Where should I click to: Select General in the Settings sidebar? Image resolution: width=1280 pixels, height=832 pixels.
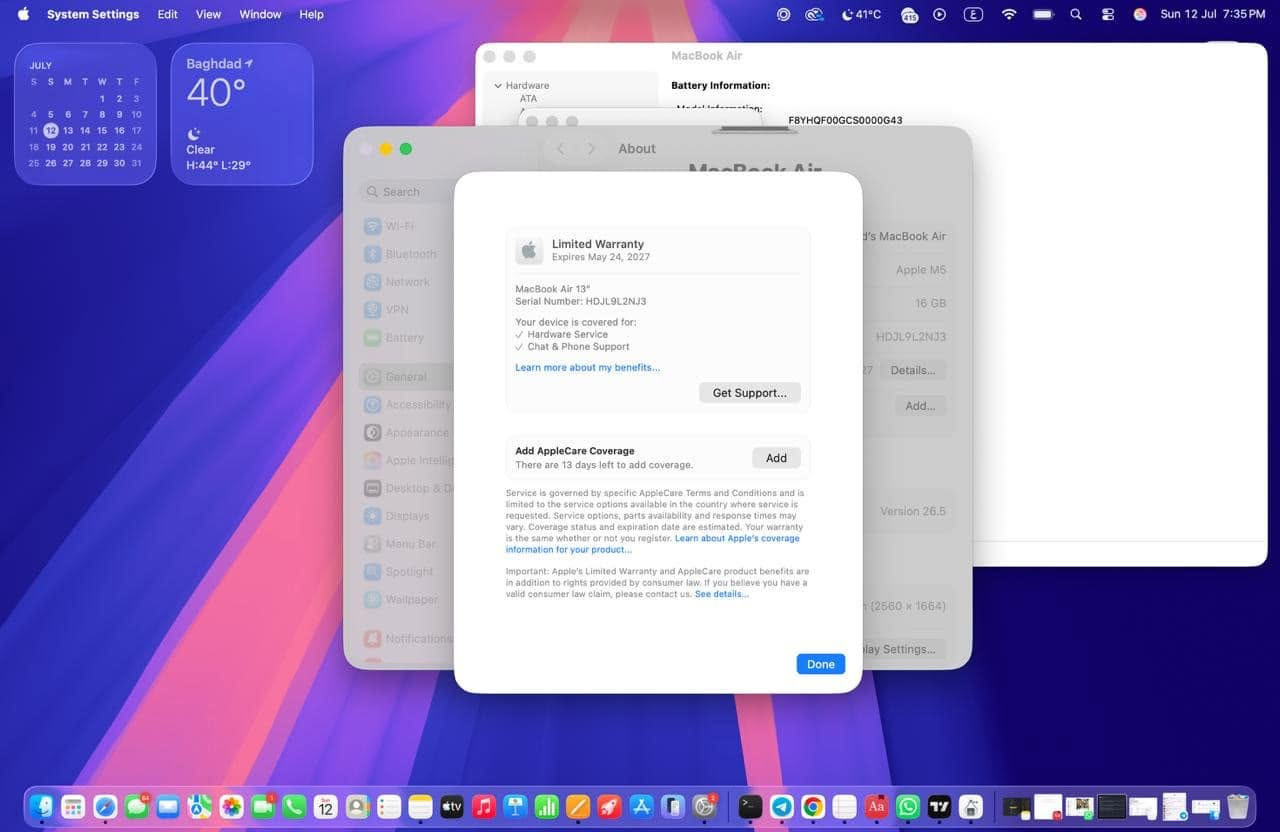406,377
